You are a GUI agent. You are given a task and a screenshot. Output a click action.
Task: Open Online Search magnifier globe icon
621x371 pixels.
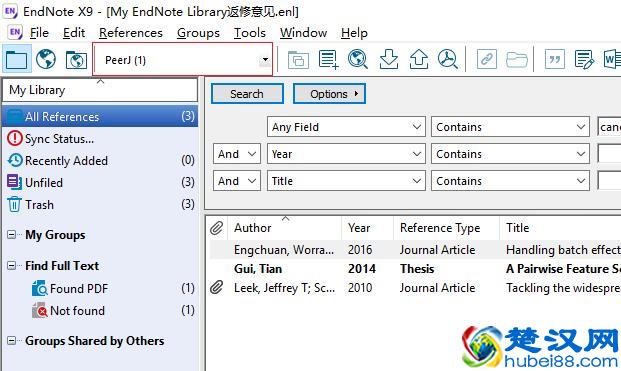[358, 59]
